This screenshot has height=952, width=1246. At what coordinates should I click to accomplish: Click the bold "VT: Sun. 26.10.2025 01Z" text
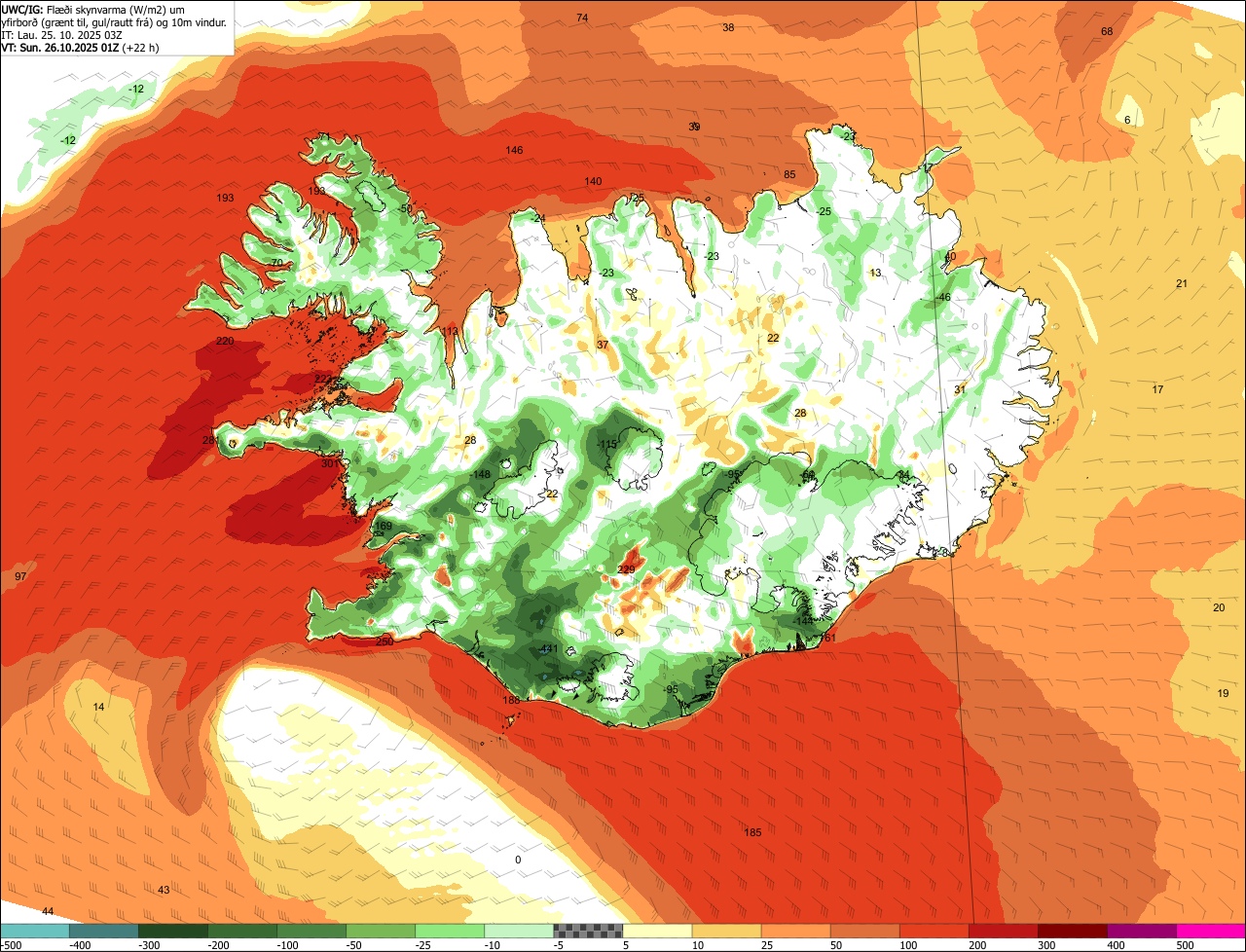[x=59, y=47]
